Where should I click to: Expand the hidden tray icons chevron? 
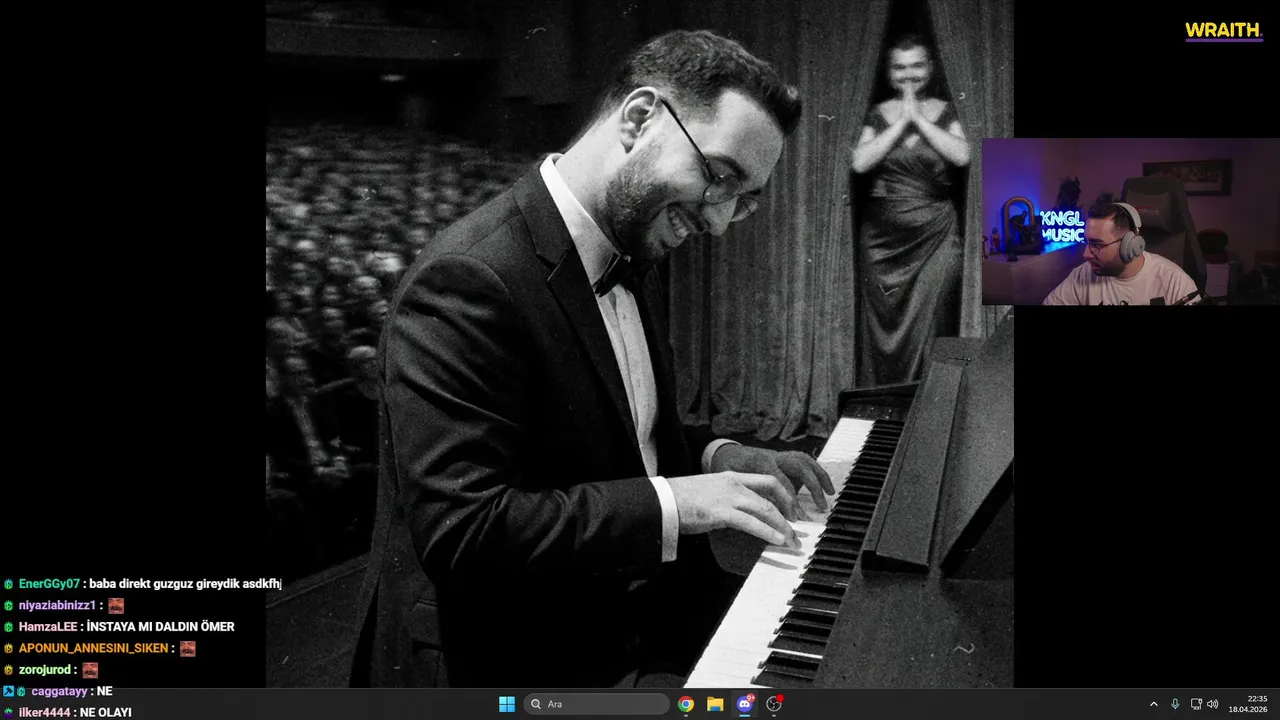pyautogui.click(x=1153, y=704)
